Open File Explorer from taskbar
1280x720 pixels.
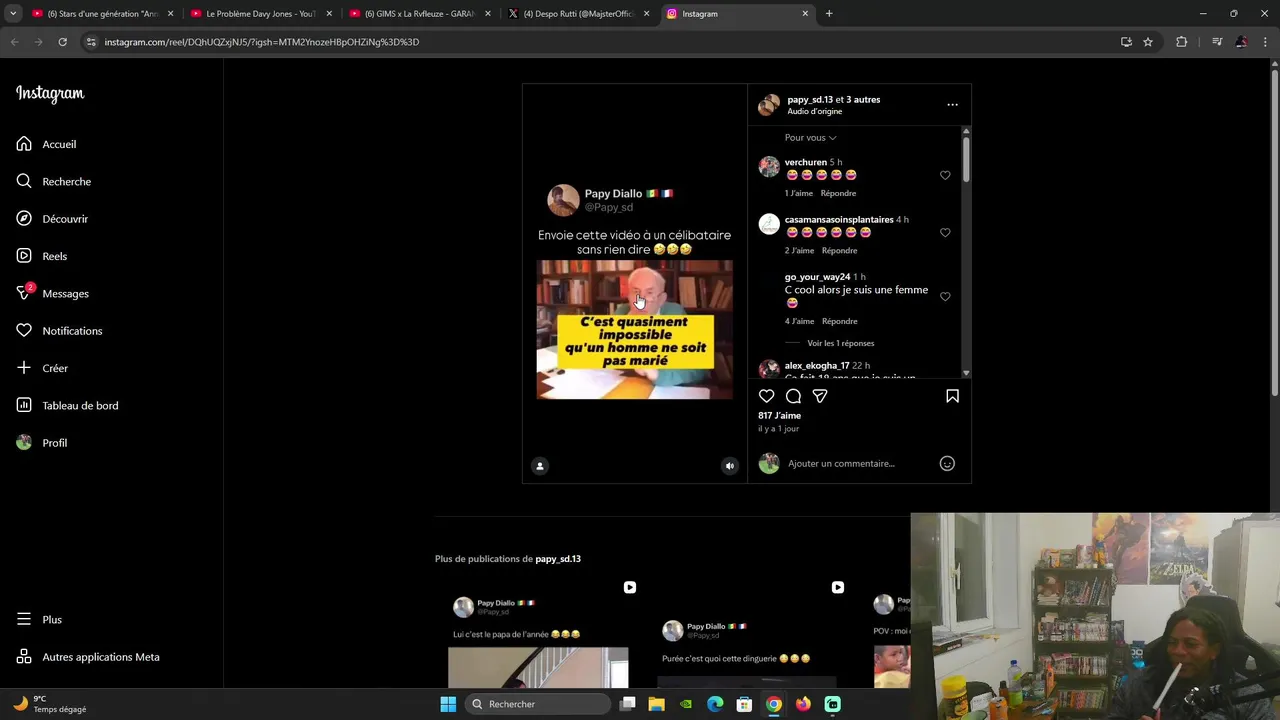656,704
